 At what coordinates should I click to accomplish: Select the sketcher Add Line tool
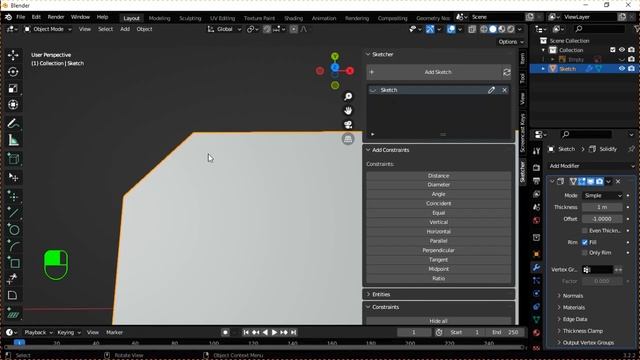(x=13, y=213)
